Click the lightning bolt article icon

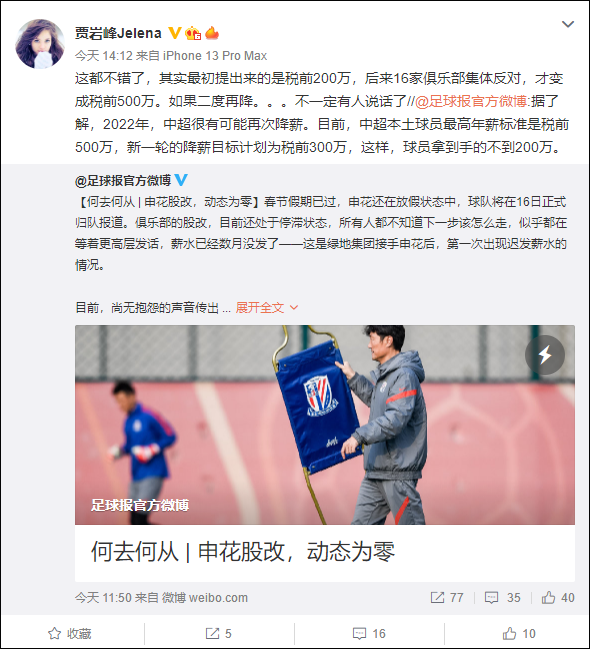click(544, 355)
